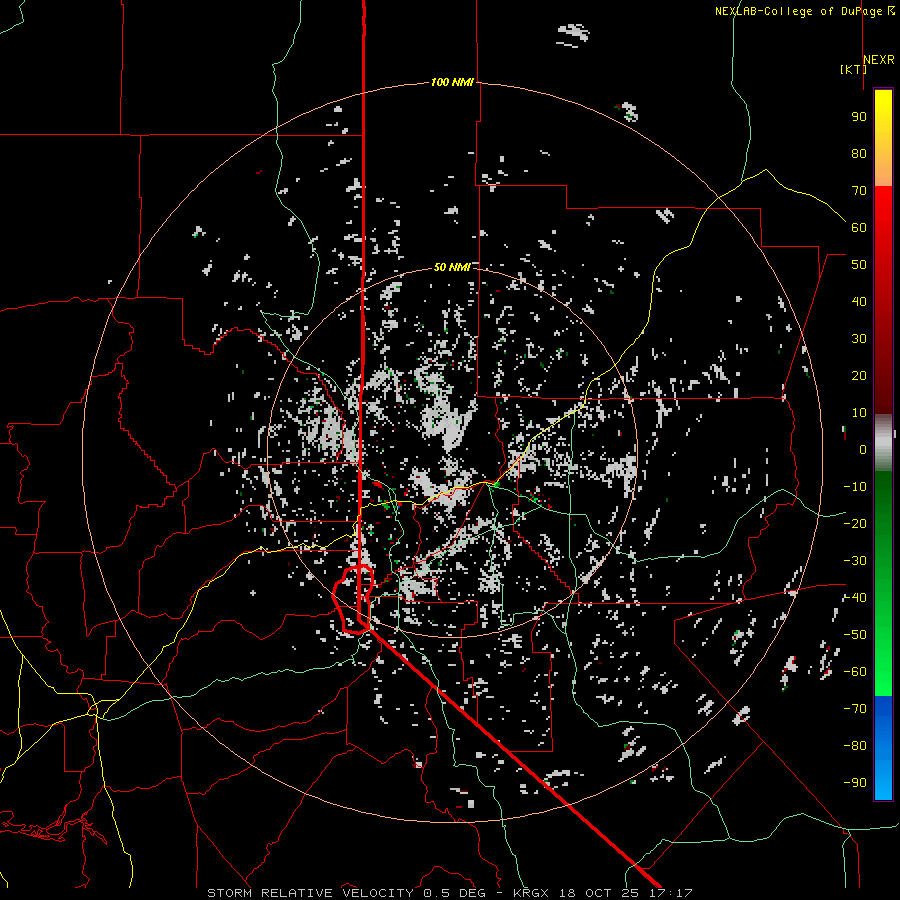Click the blue band of the color bar

pos(883,748)
